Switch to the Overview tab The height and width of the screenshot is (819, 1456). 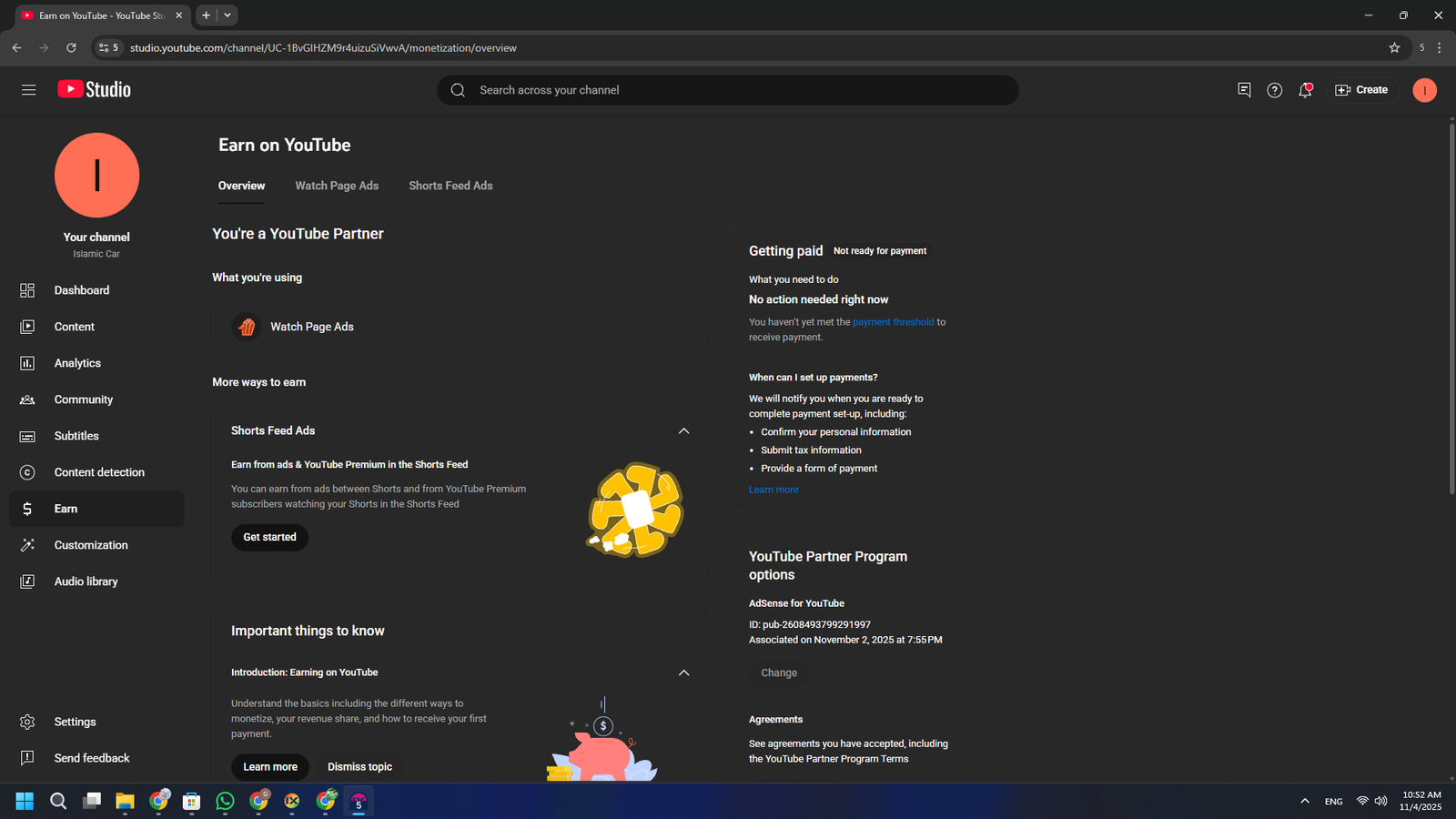[242, 186]
